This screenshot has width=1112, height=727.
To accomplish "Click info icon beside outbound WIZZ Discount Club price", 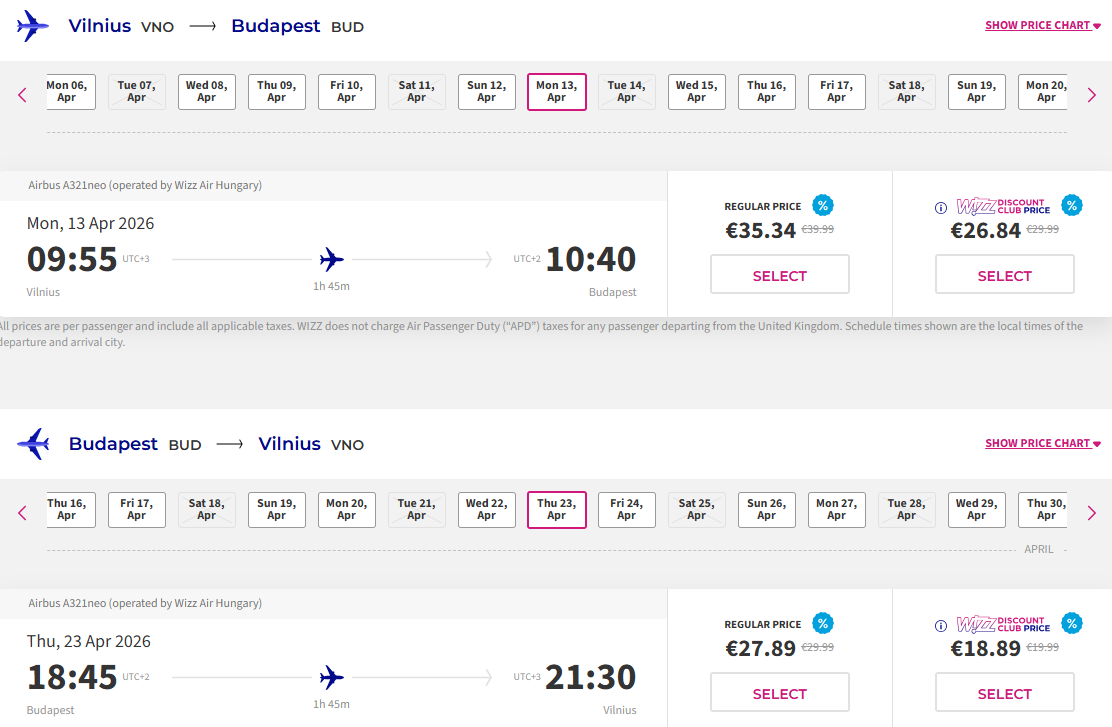I will click(940, 208).
